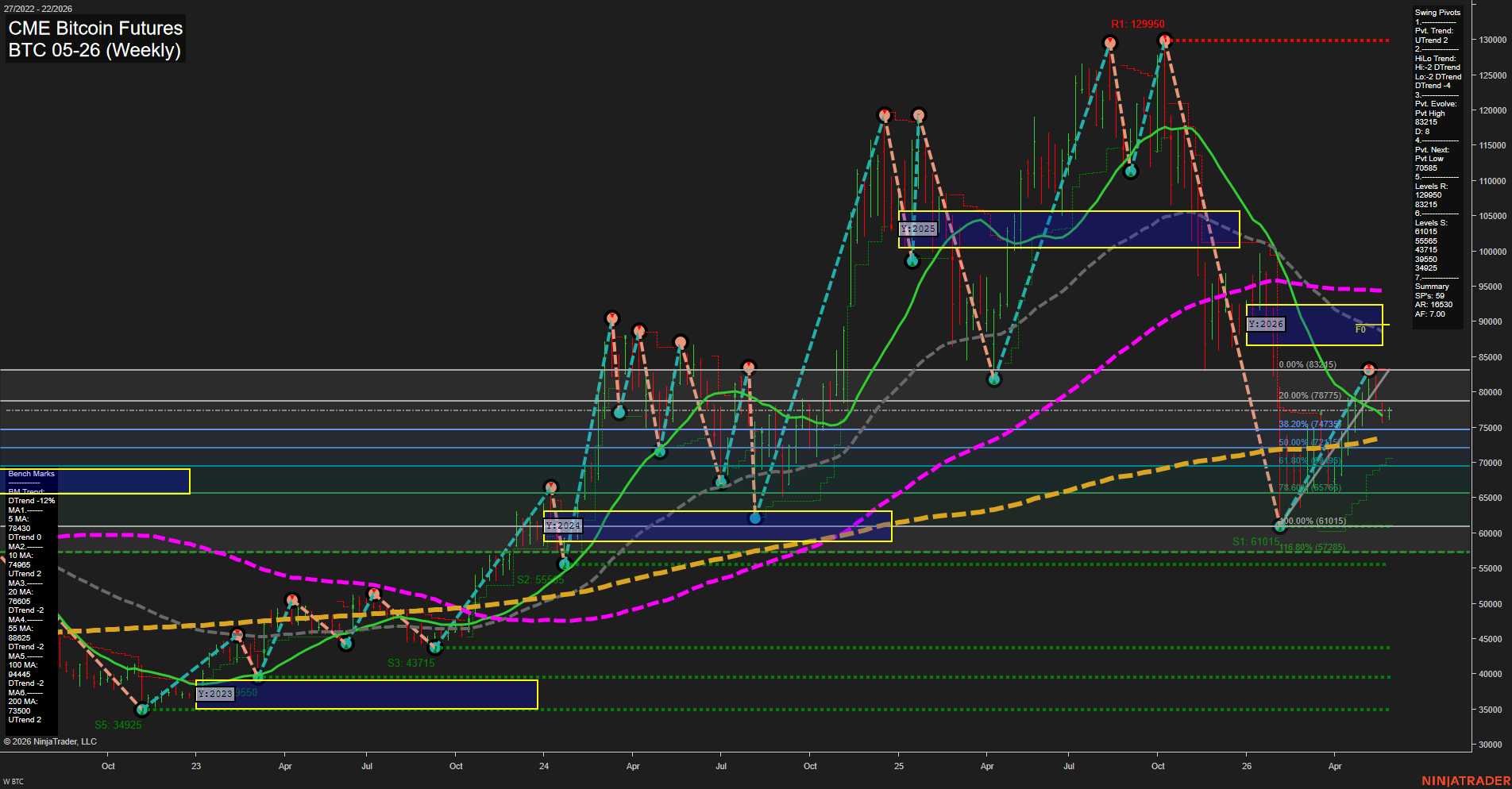This screenshot has width=1512, height=789.
Task: Click the '20 MA:' label
Action: [20, 592]
